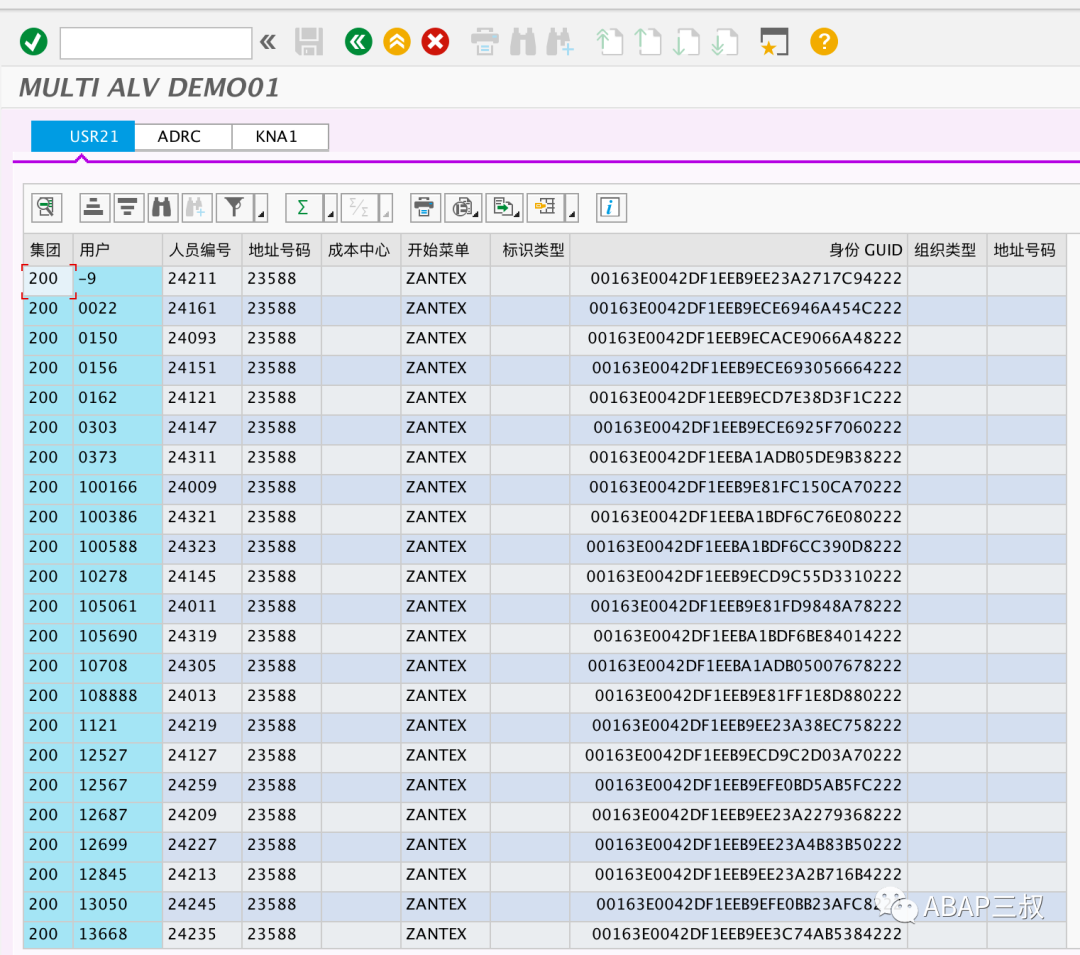This screenshot has width=1080, height=955.
Task: Click personnel number cell 24311
Action: (x=202, y=457)
